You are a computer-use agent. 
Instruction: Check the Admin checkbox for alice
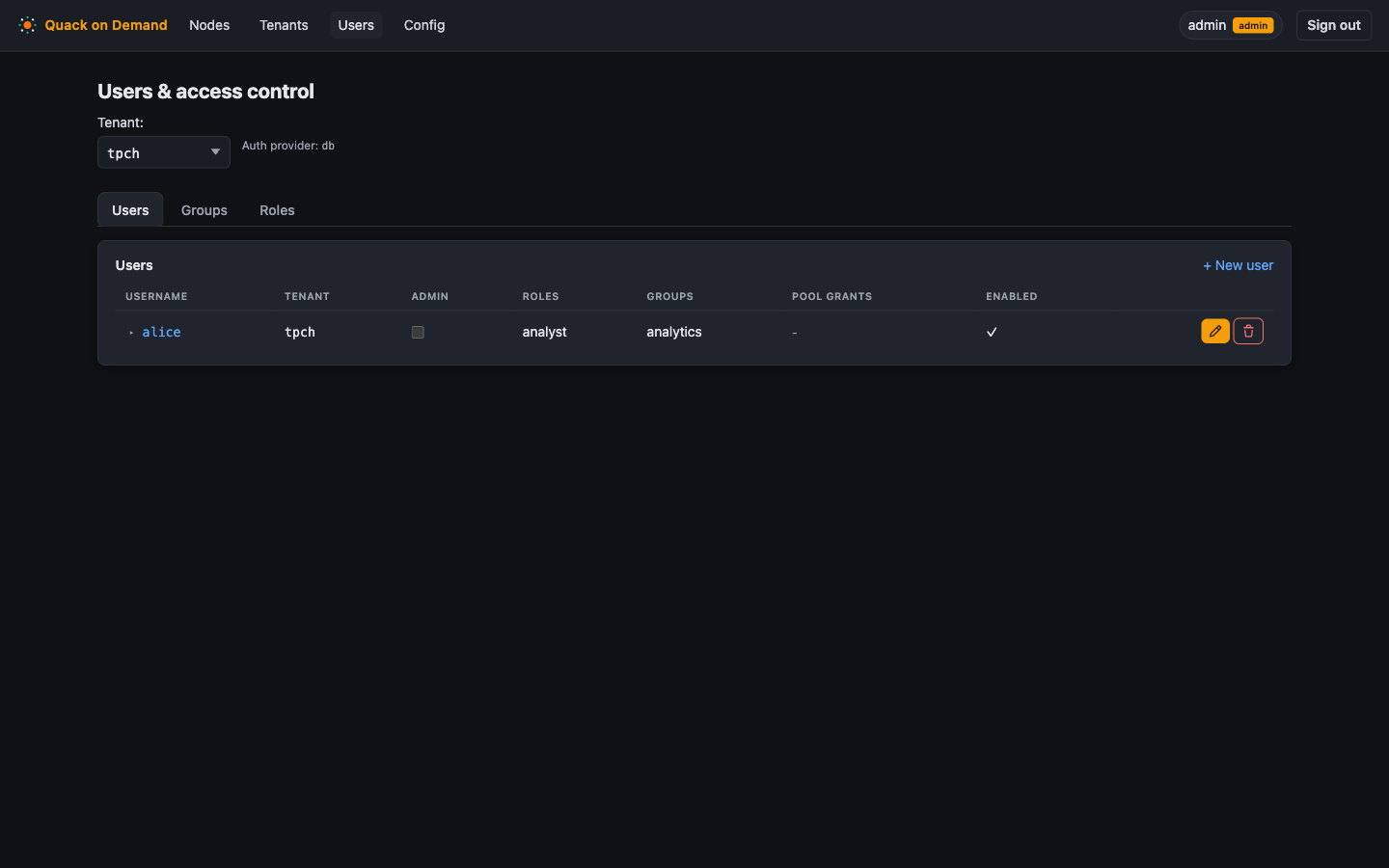click(418, 332)
